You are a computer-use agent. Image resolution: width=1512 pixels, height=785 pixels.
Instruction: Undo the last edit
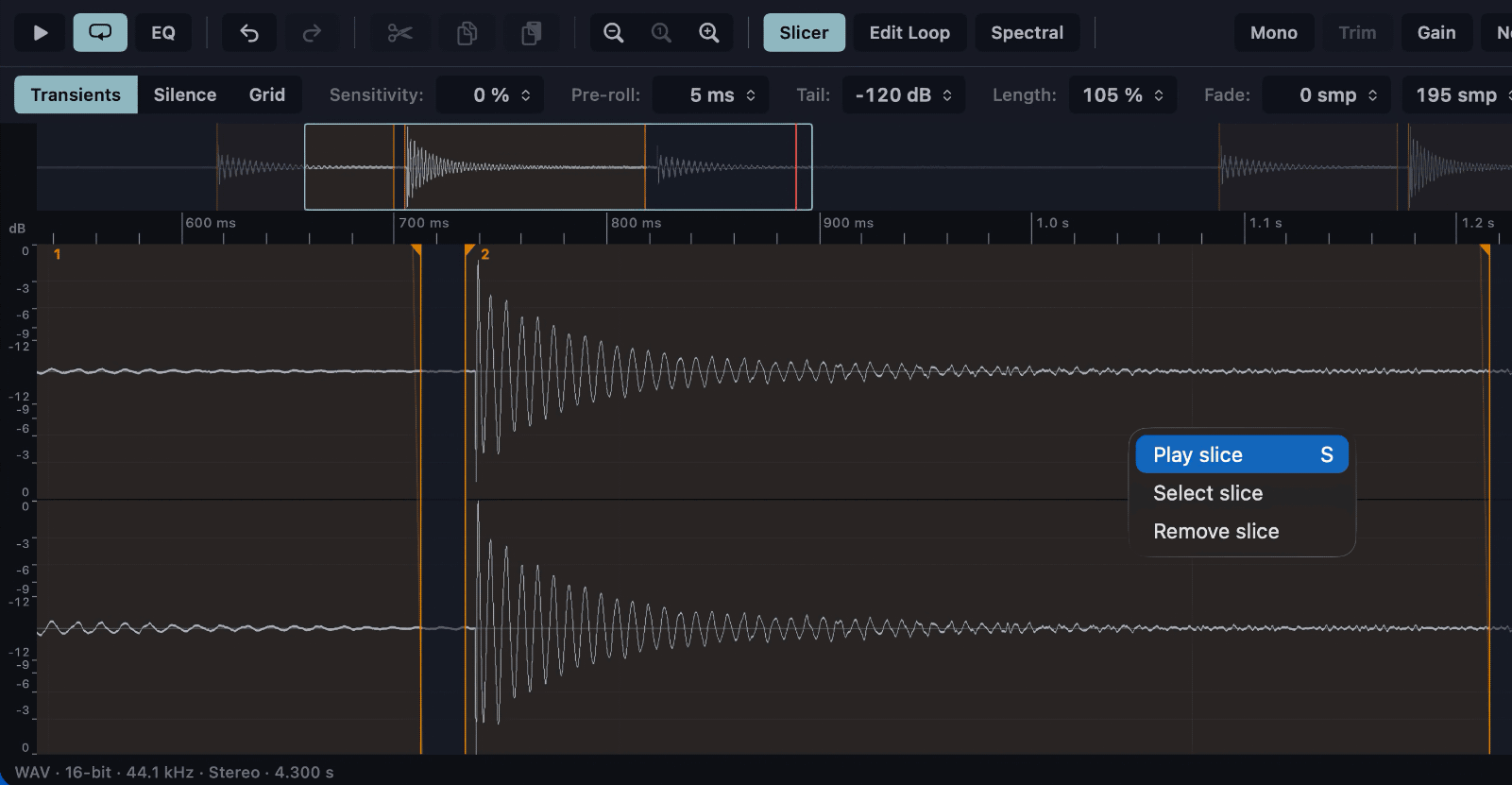[249, 33]
